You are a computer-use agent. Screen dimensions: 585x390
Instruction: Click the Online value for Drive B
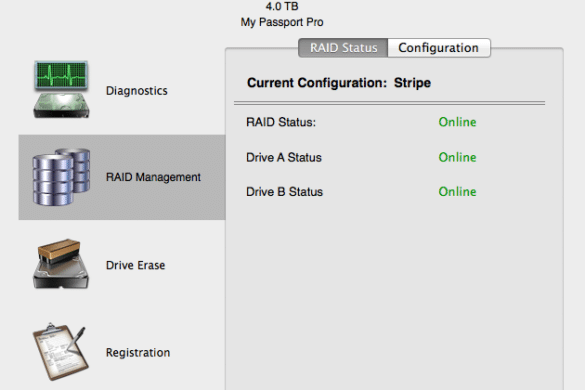(457, 191)
